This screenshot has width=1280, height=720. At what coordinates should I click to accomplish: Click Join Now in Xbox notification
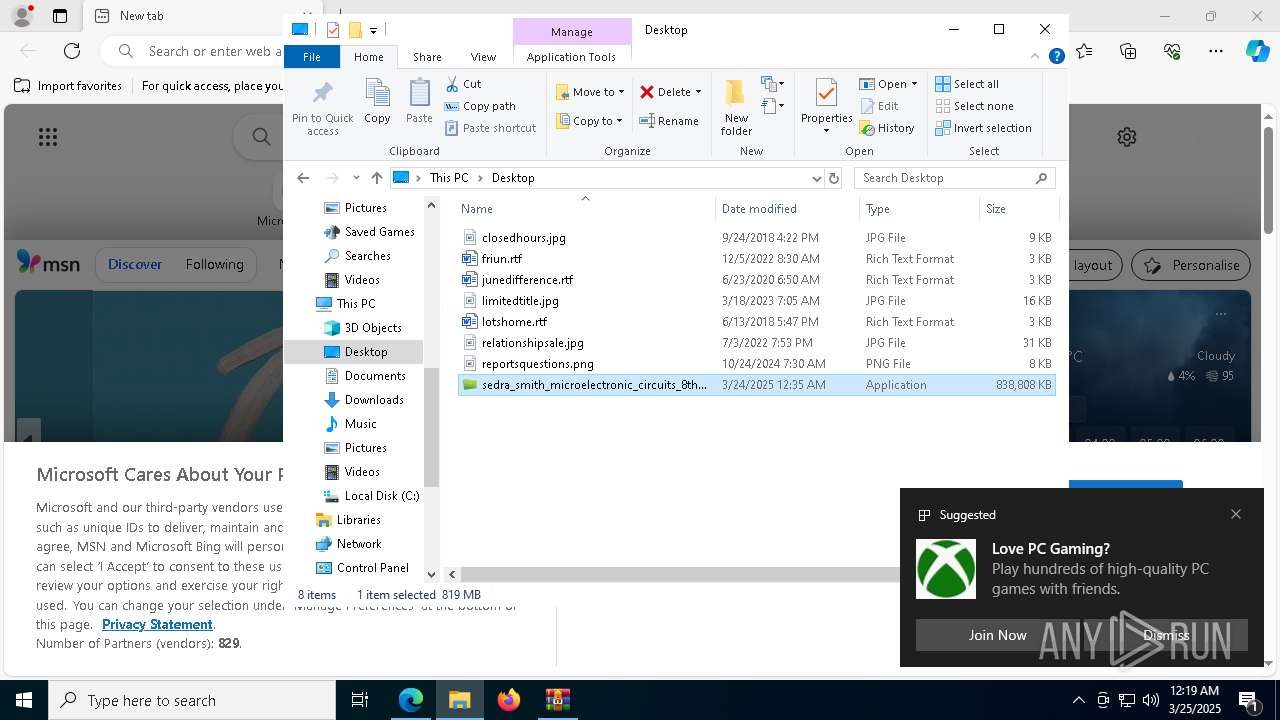(x=997, y=635)
